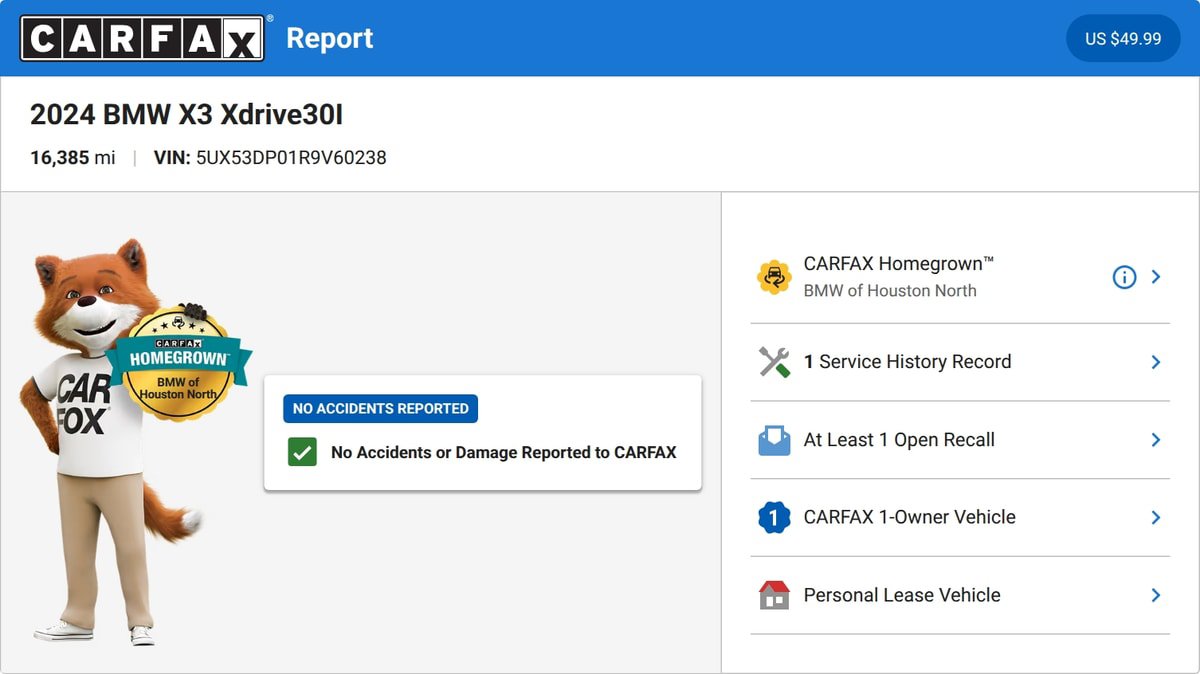Click the US $49.99 price button
Image resolution: width=1200 pixels, height=674 pixels.
point(1123,38)
